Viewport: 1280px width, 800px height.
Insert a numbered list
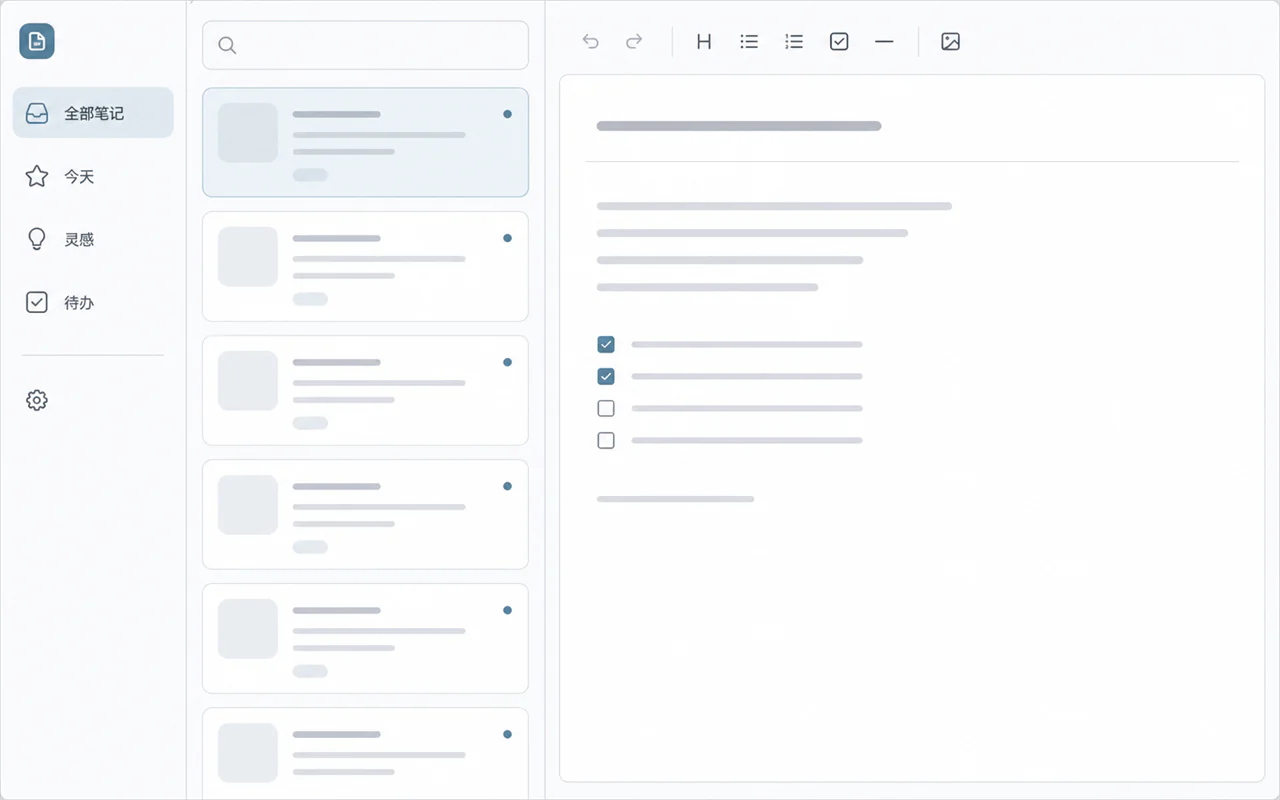pyautogui.click(x=794, y=41)
